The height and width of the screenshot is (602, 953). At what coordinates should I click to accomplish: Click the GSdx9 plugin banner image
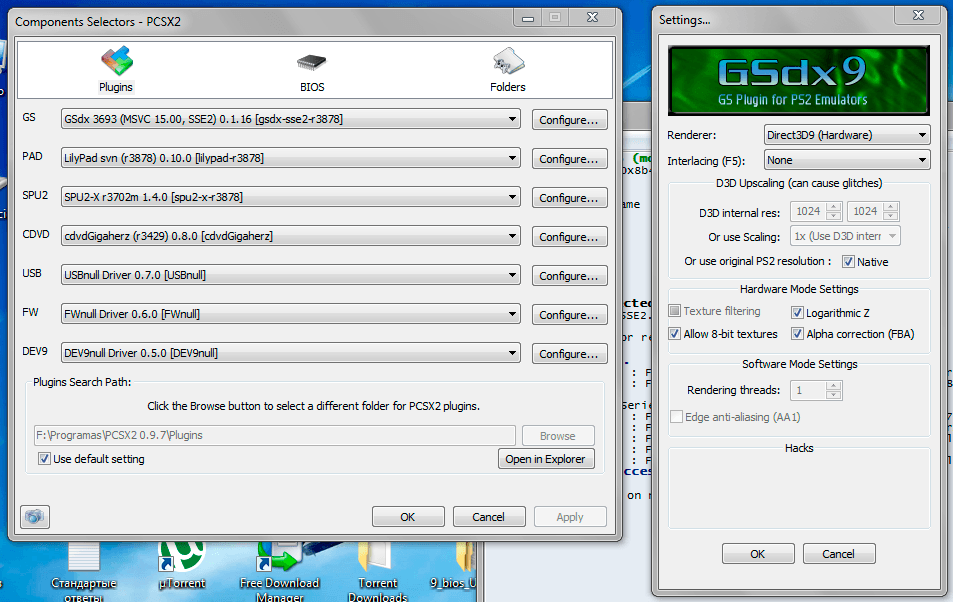click(799, 80)
